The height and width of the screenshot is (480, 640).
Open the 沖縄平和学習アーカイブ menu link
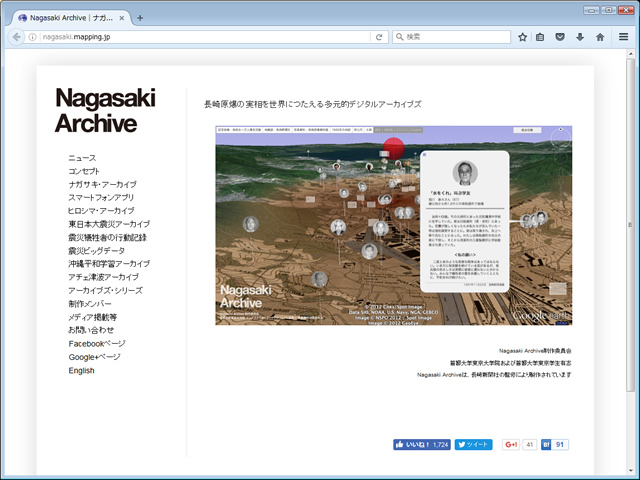109,264
